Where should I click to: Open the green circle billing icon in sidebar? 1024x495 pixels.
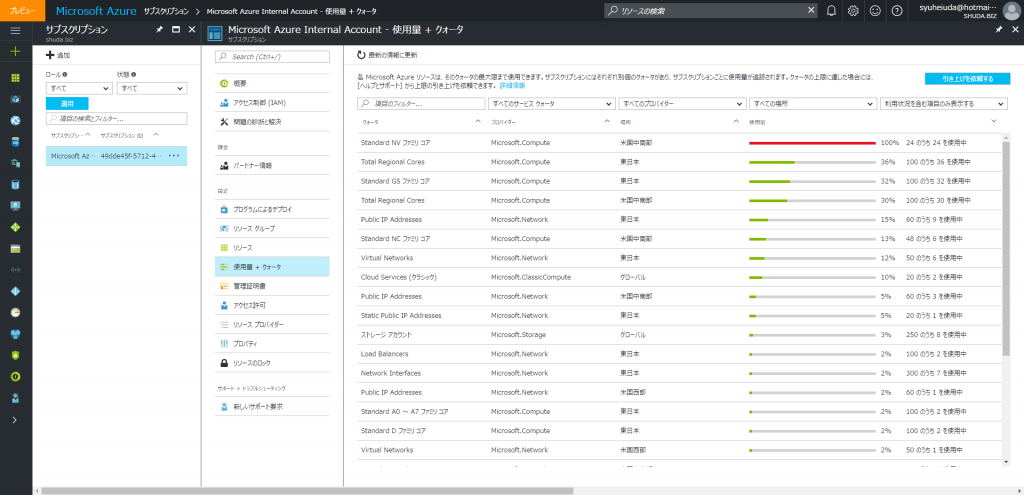click(16, 377)
